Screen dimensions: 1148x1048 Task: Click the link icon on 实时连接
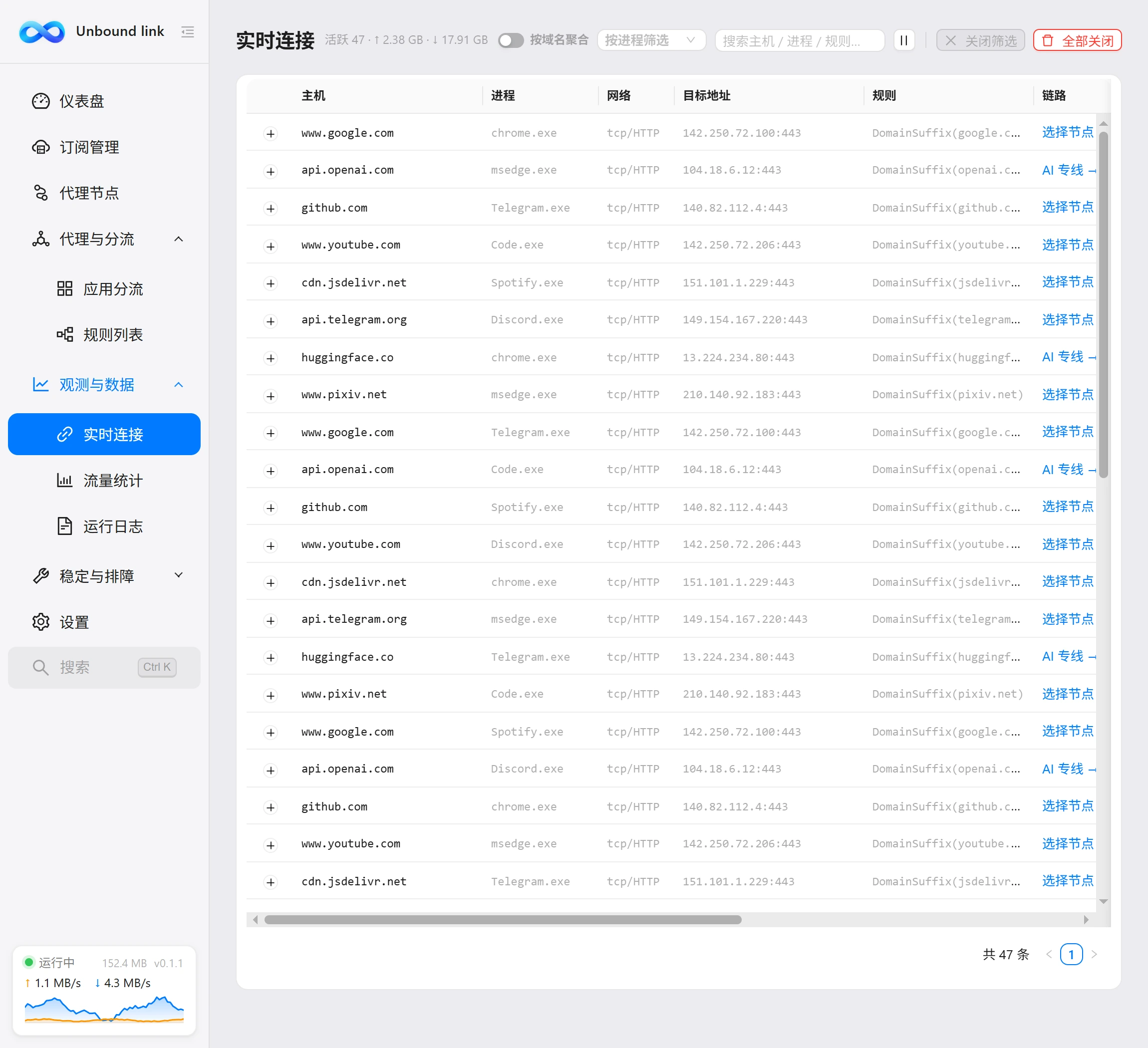click(65, 434)
